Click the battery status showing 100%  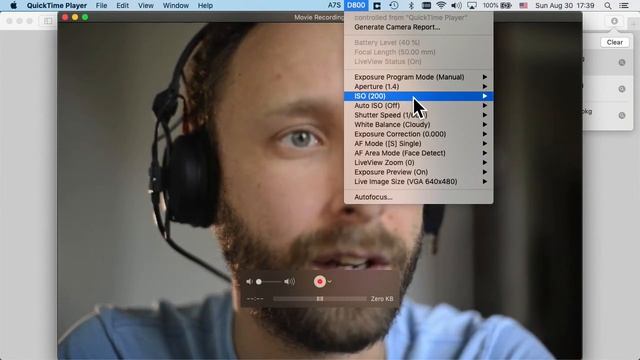497,5
